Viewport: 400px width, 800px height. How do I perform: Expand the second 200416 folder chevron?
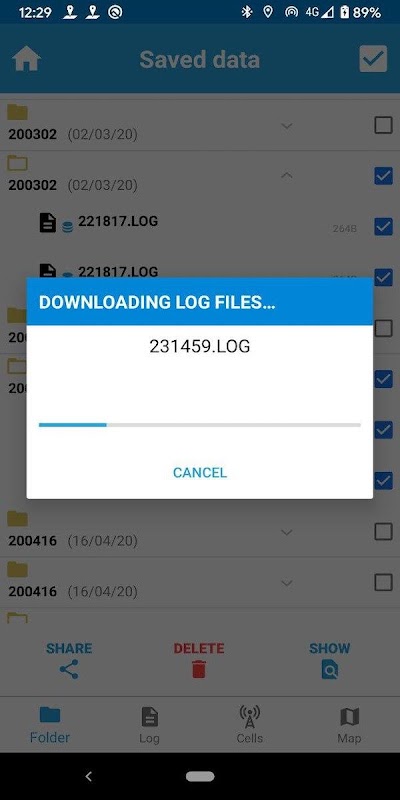287,583
